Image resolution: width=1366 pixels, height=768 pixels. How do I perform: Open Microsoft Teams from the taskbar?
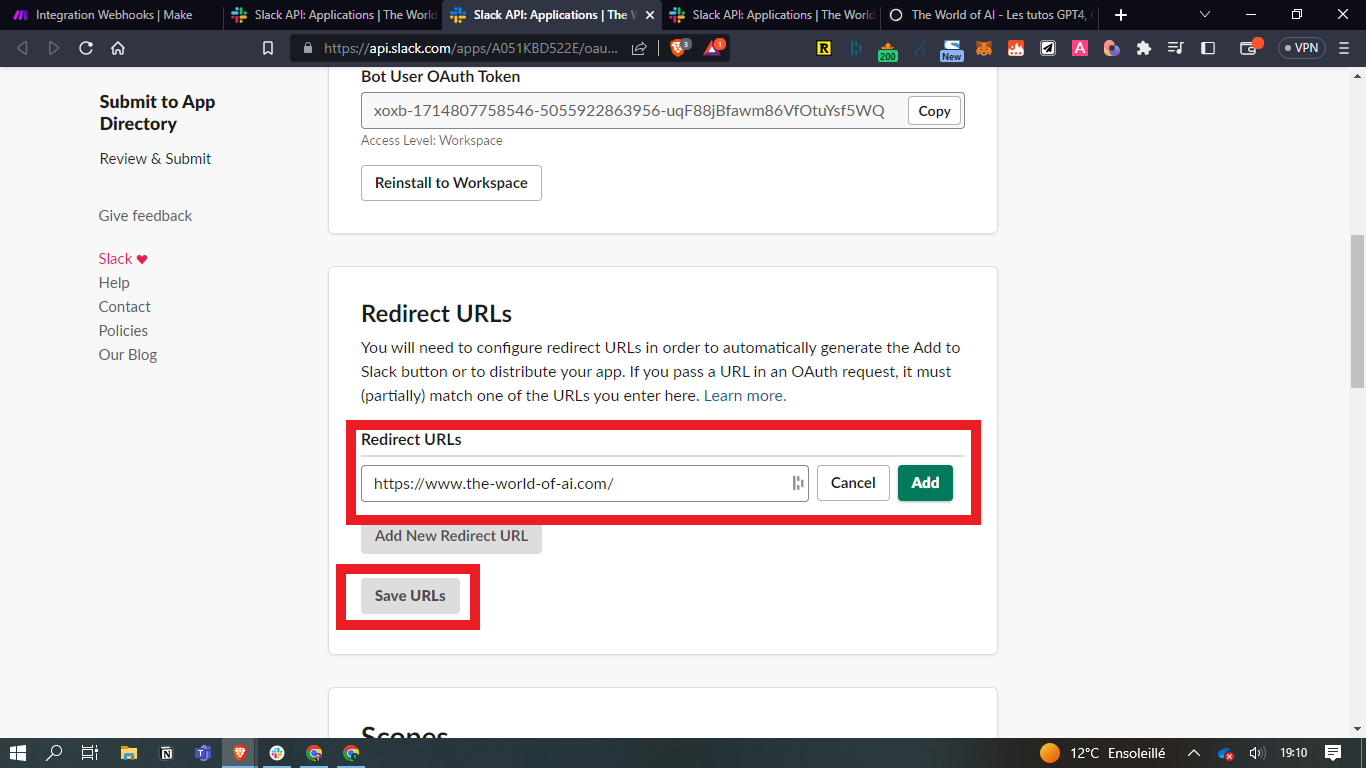click(x=203, y=753)
